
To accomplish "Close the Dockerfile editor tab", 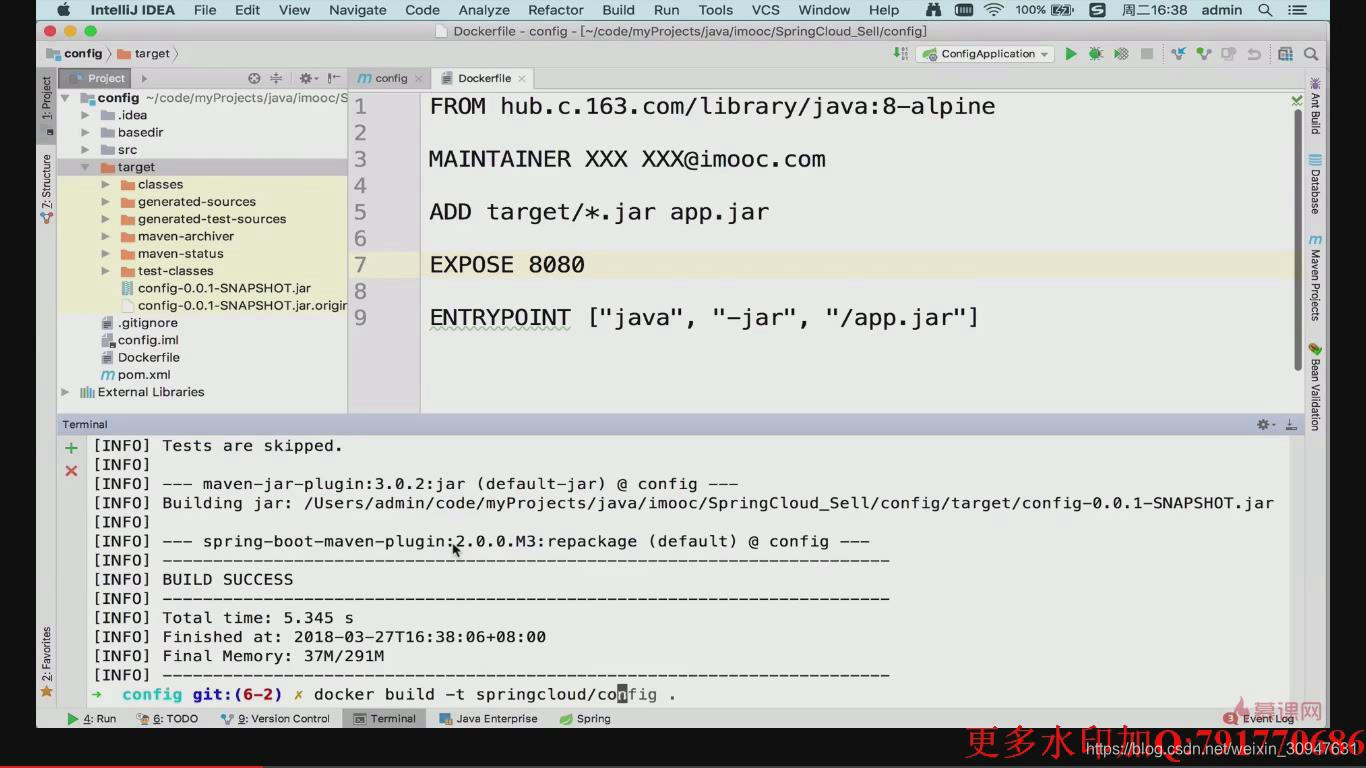I will 522,78.
